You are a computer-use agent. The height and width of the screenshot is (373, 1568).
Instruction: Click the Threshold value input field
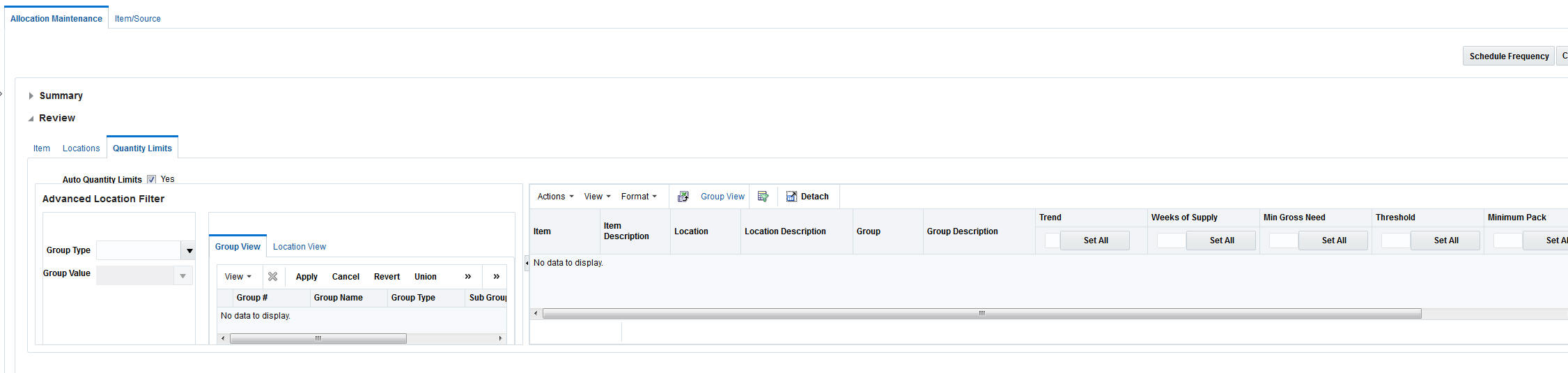coord(1396,241)
